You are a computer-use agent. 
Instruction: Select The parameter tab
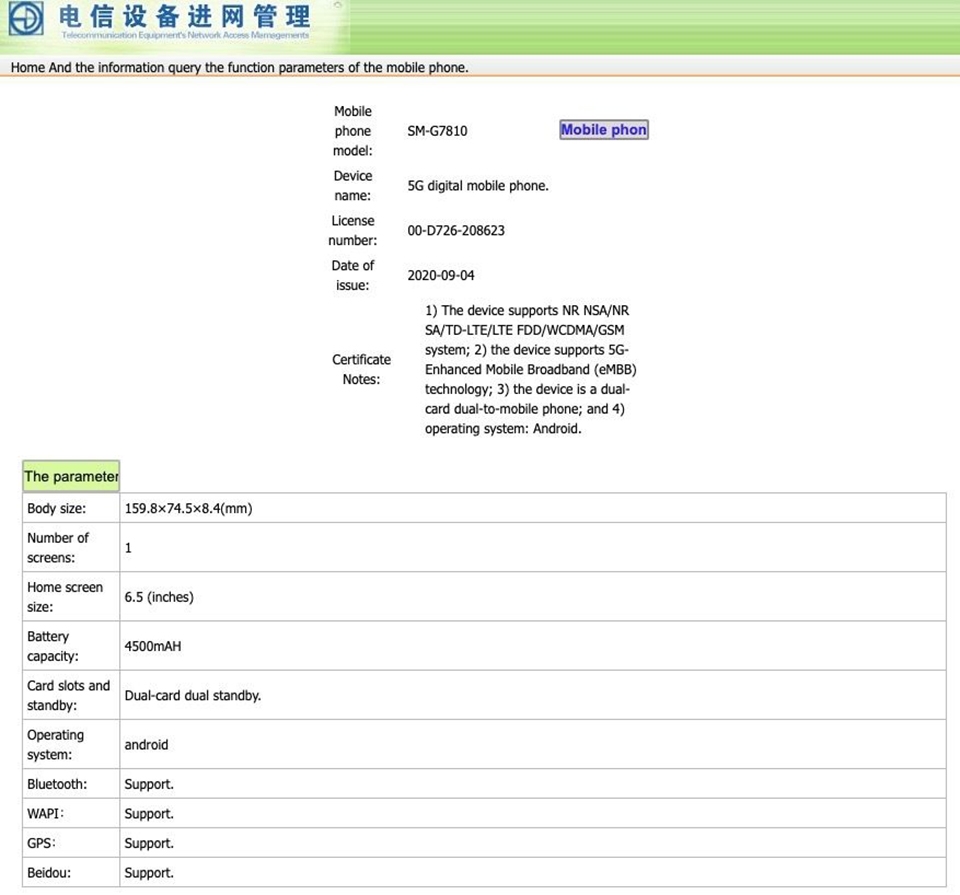tap(71, 476)
